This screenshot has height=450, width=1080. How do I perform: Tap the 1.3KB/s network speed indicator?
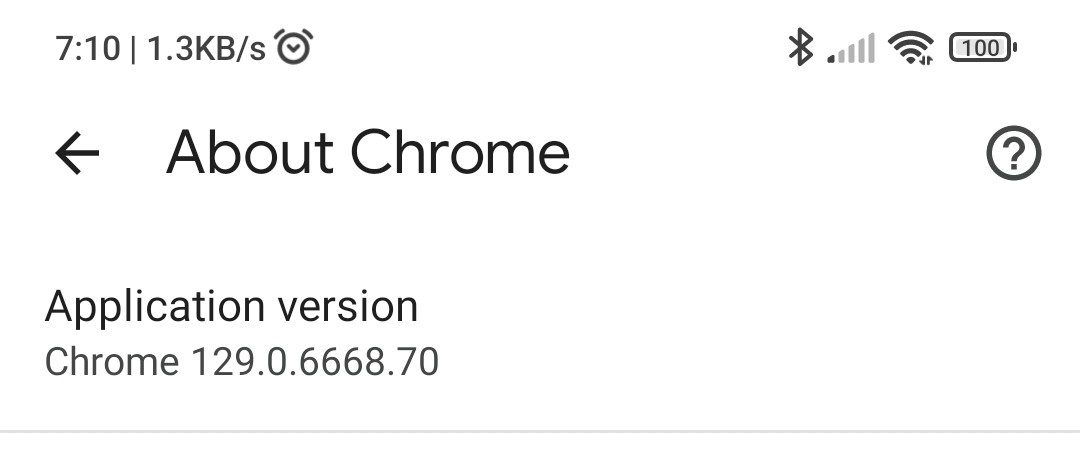[206, 48]
